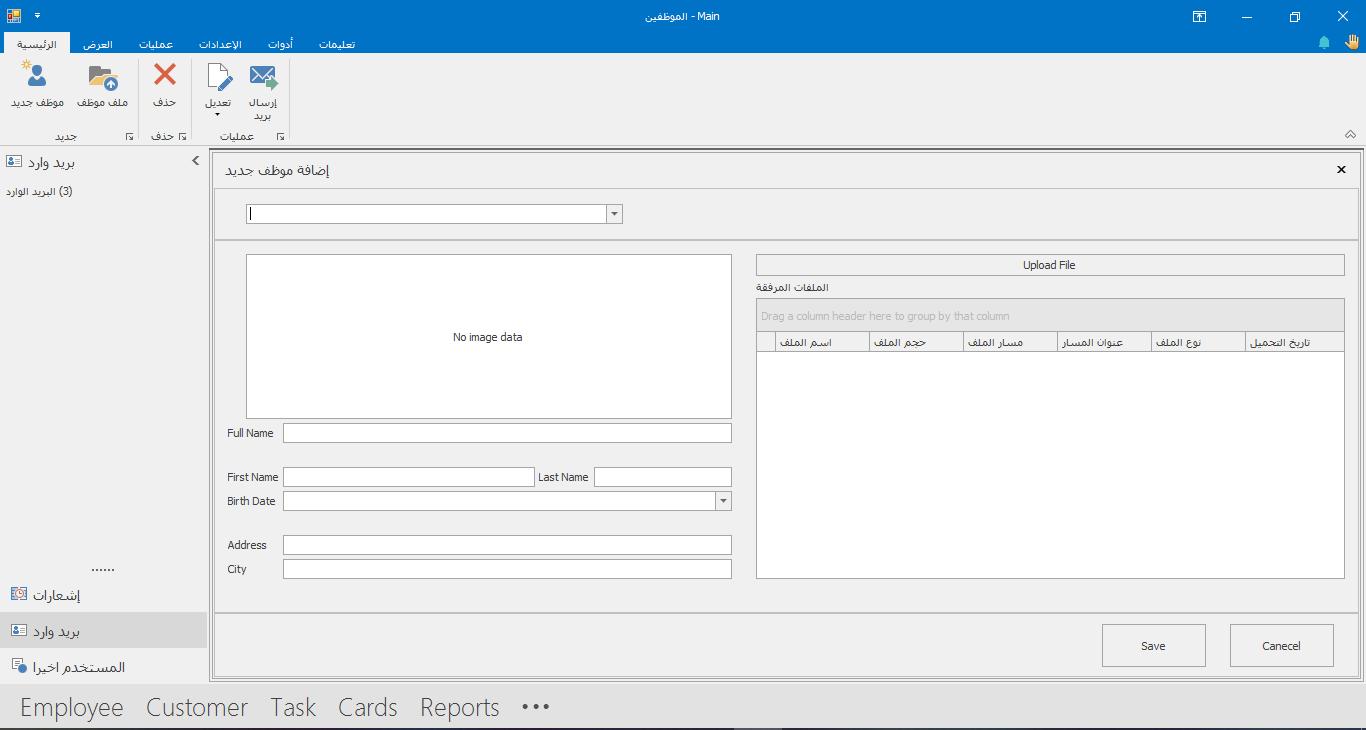
Task: Collapse the ribbon using the chevron
Action: 1350,134
